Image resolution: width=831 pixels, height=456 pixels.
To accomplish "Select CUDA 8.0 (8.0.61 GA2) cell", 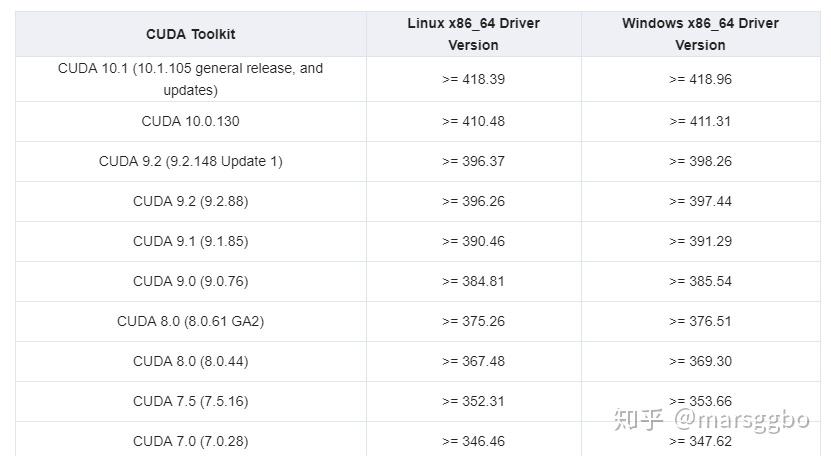I will 190,321.
